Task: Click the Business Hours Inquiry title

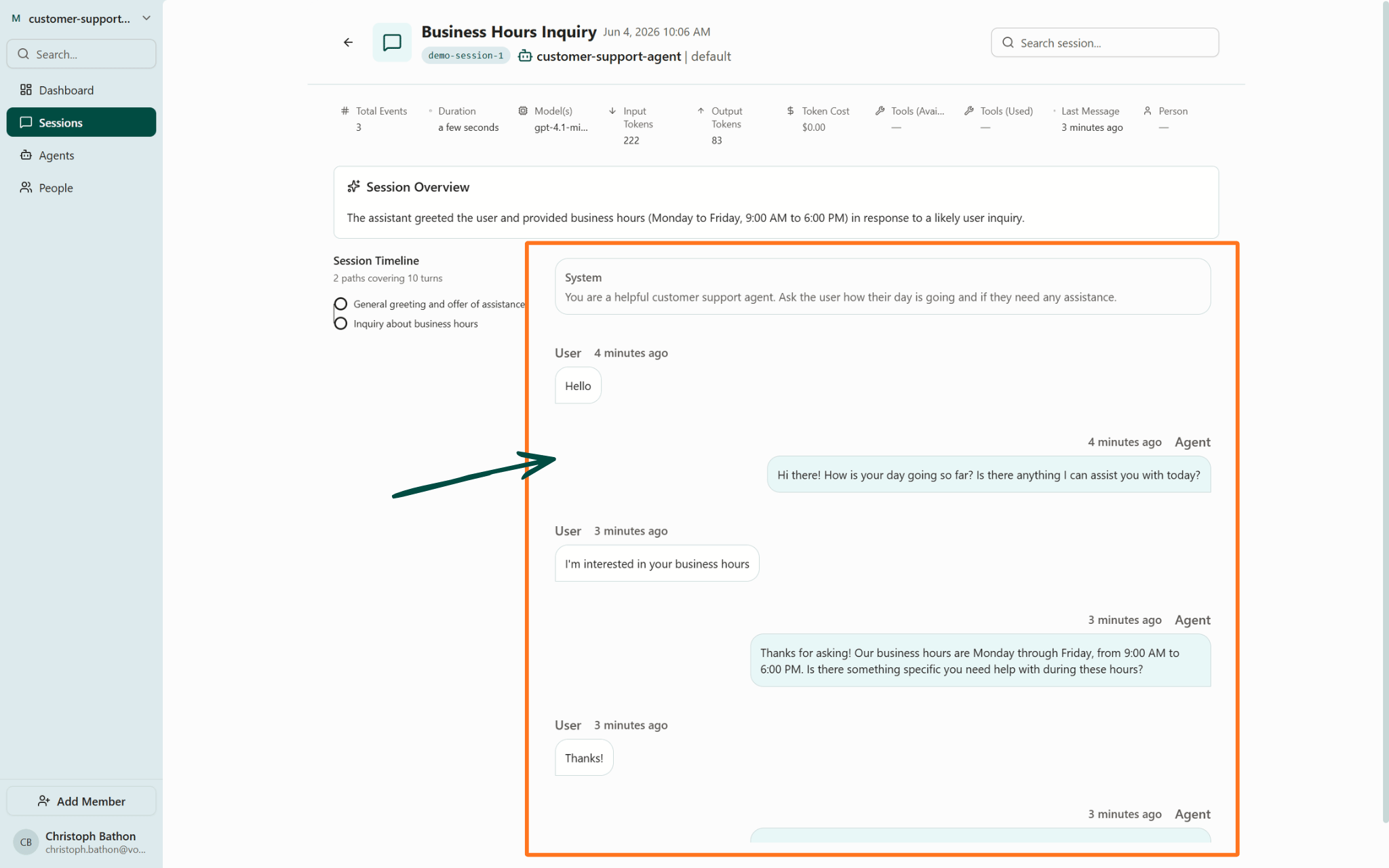Action: [509, 32]
